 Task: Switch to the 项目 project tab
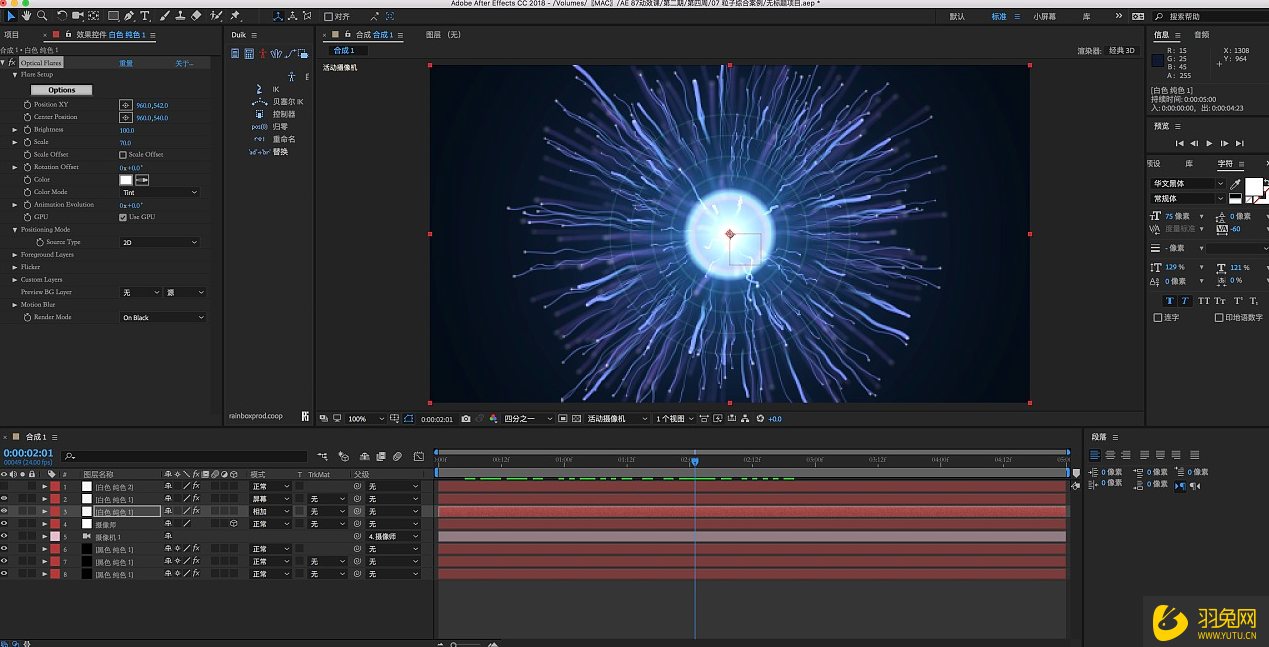tap(12, 35)
